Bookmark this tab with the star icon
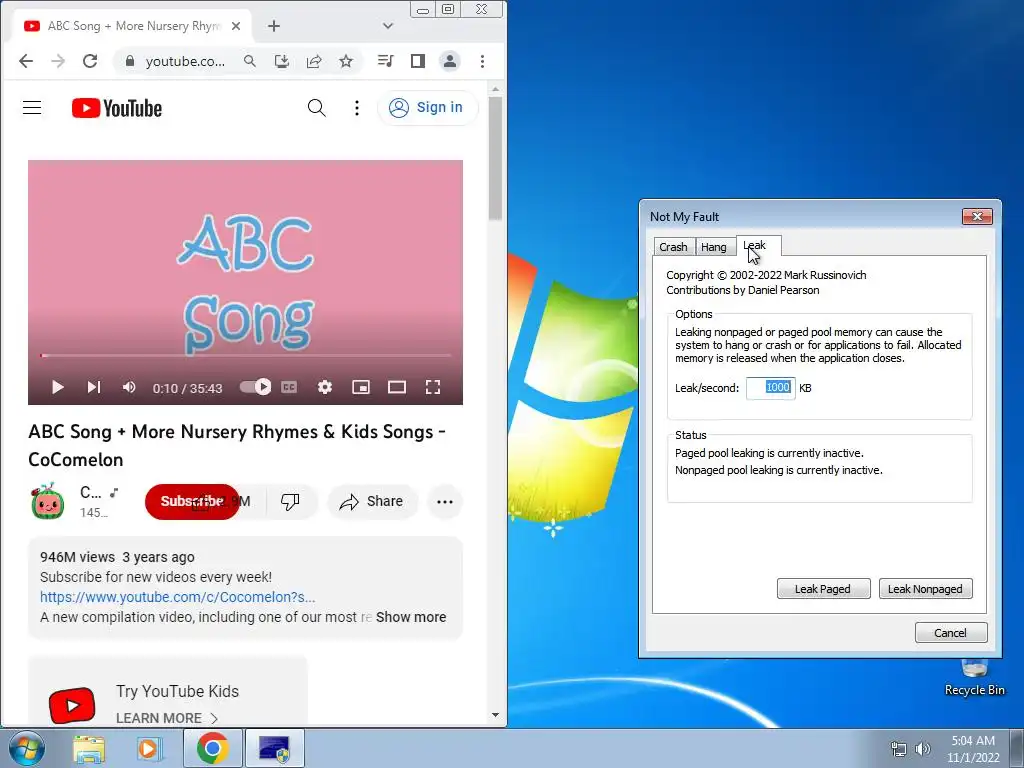The width and height of the screenshot is (1024, 768). [x=346, y=61]
